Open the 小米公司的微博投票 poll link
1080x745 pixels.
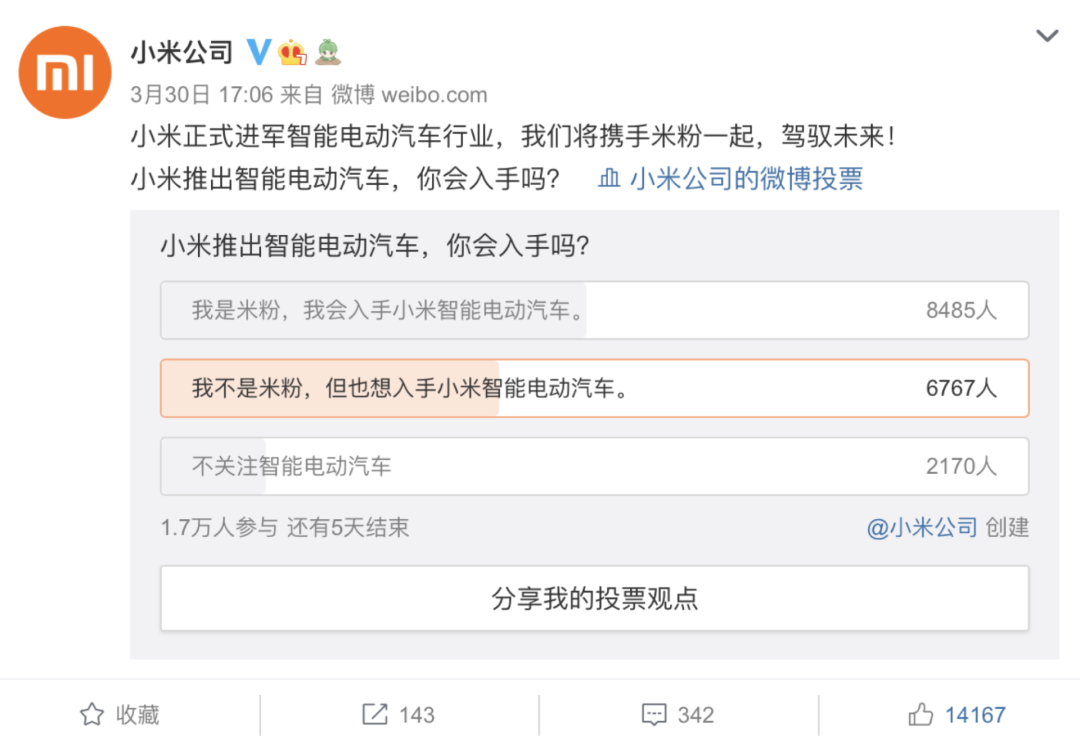coord(746,179)
